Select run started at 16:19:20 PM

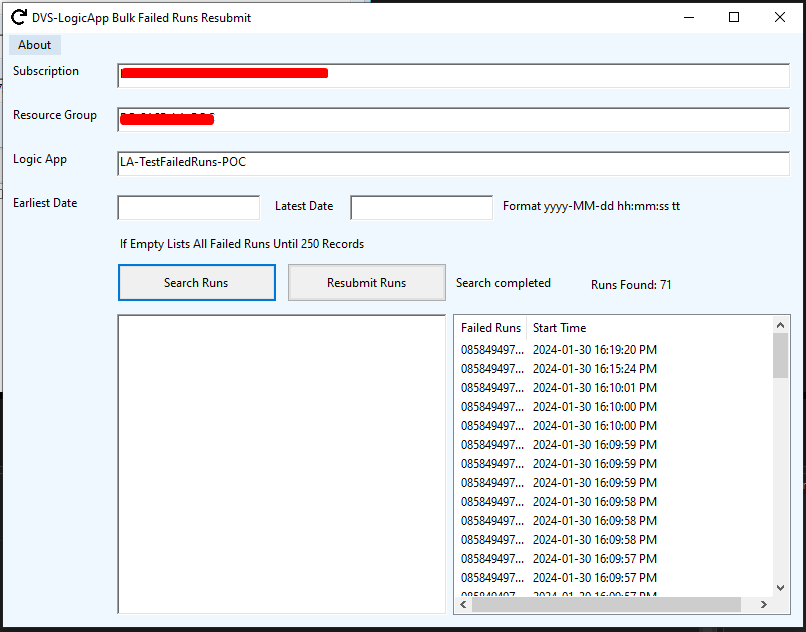[x=594, y=350]
